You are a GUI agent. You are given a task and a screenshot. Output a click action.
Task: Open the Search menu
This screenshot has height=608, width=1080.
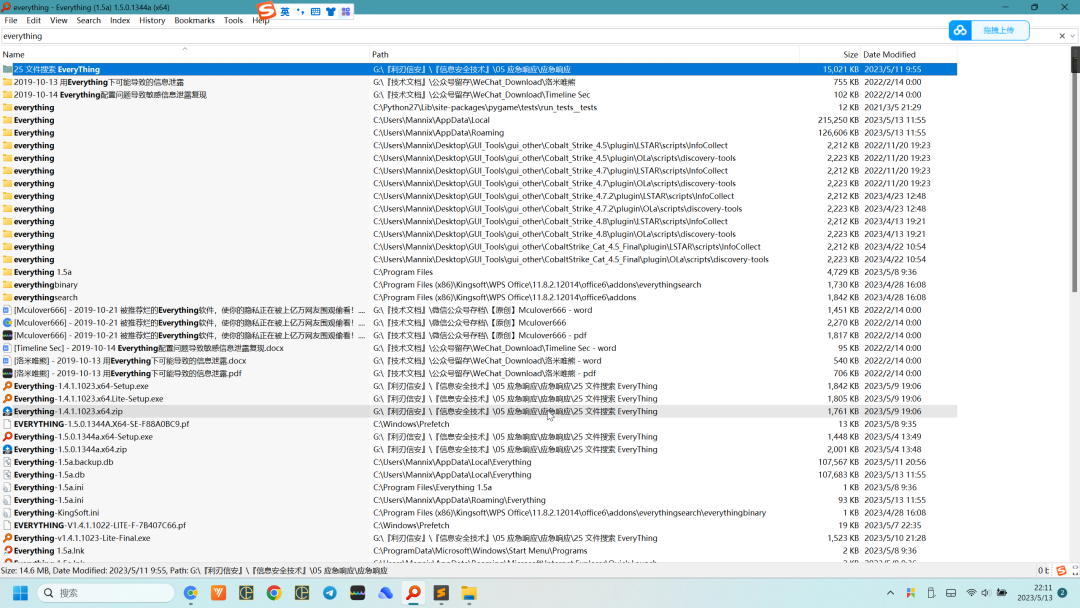coord(88,20)
